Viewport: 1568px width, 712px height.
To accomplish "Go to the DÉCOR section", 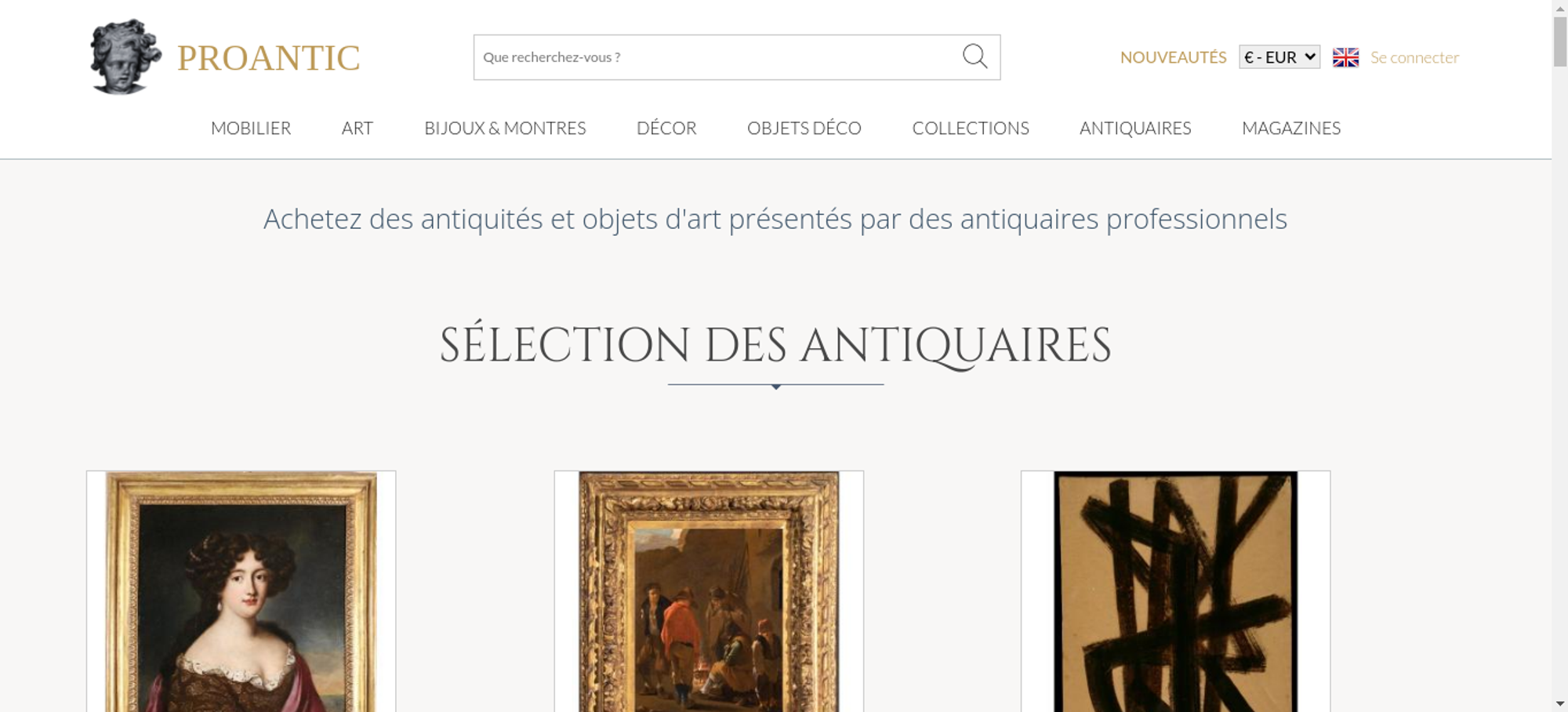I will click(x=666, y=128).
